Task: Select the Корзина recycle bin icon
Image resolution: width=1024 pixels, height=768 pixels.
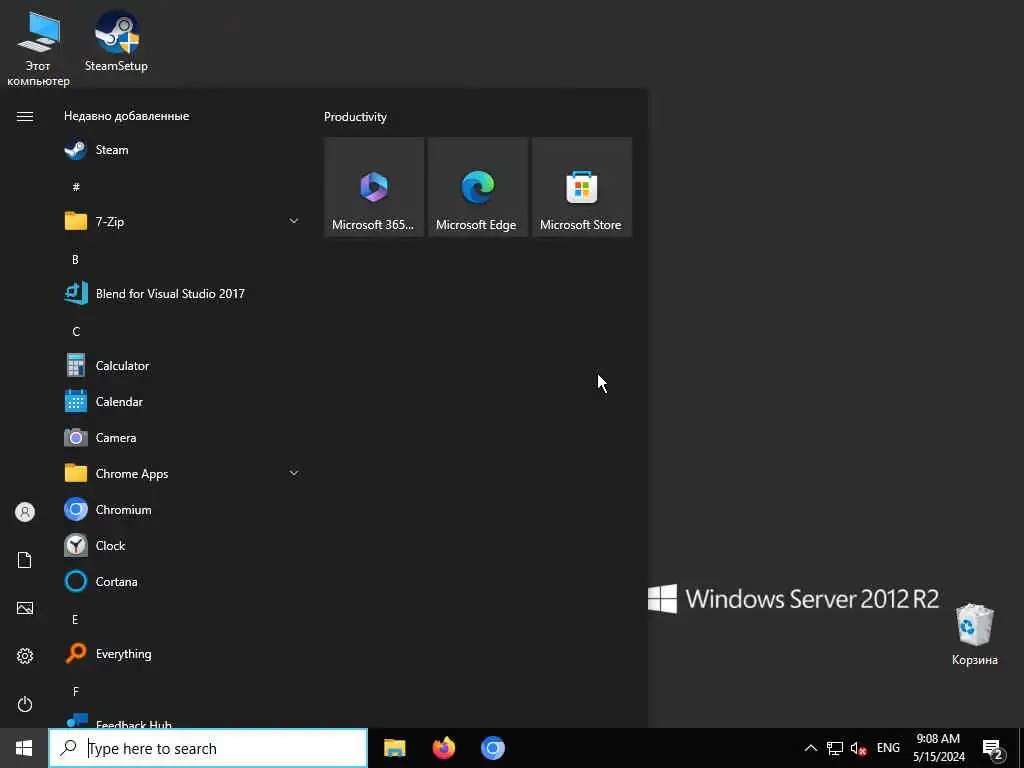Action: (x=974, y=635)
